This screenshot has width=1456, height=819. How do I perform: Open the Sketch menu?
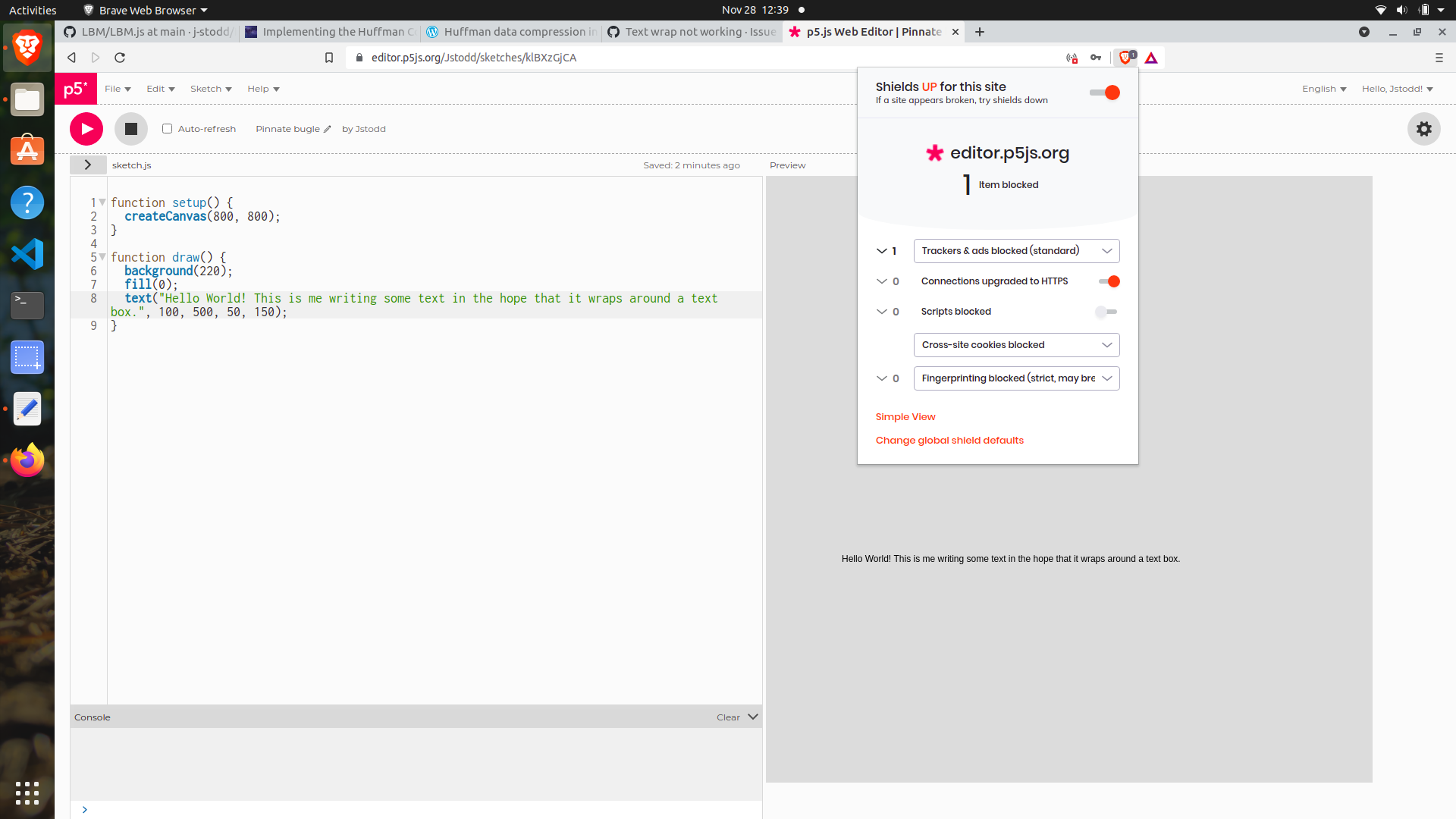pos(210,89)
